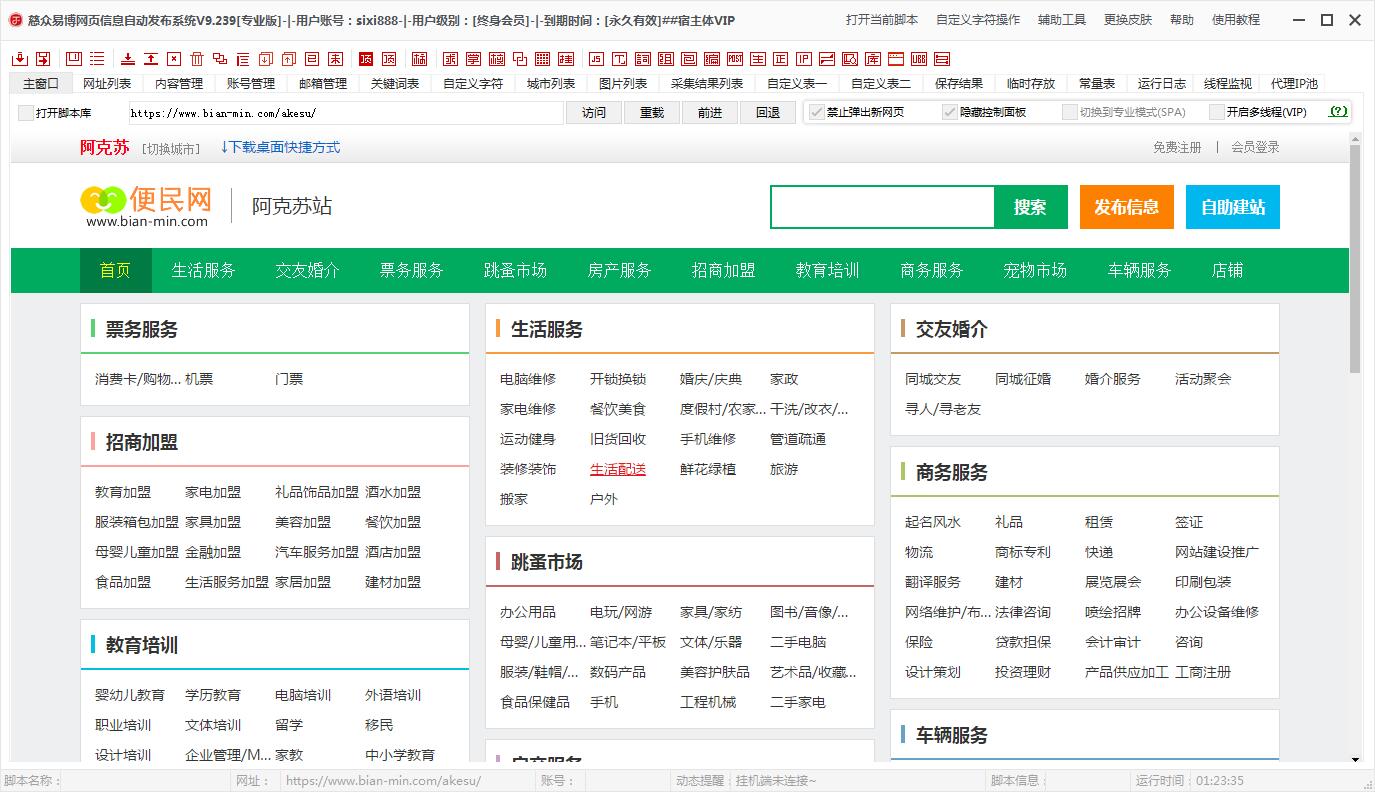Screen dimensions: 1375x792
Task: Click the 库 library toolbar icon
Action: tap(873, 59)
